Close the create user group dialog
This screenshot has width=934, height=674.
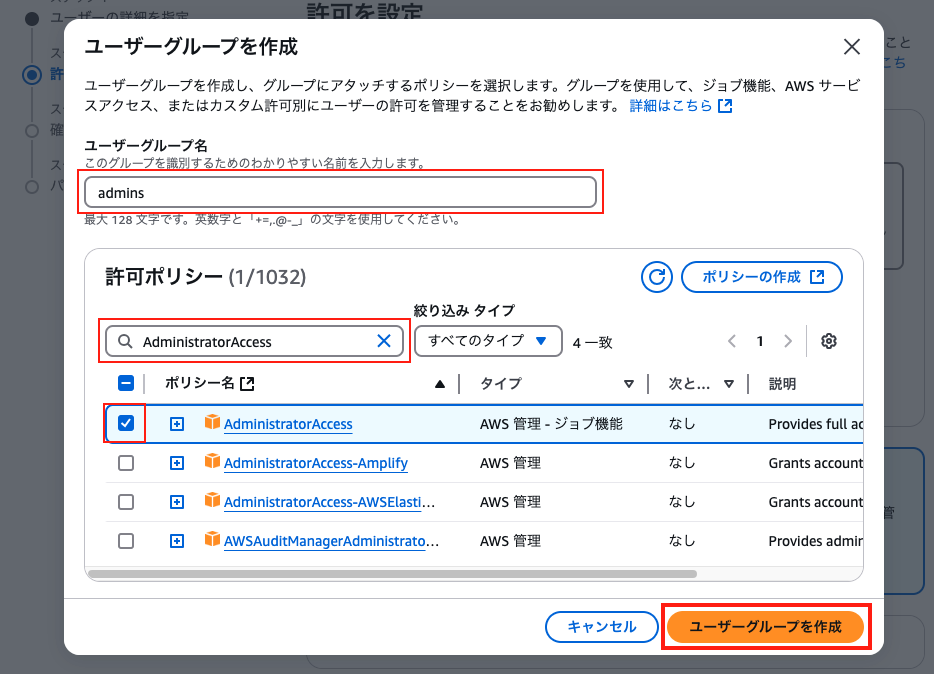852,46
